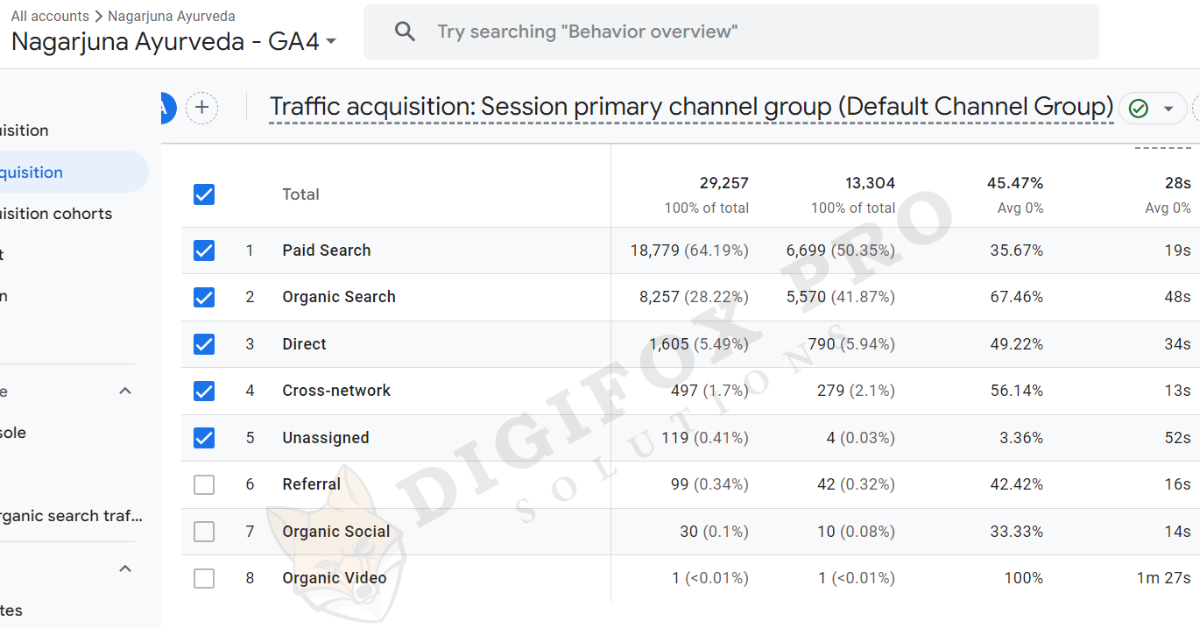1200x628 pixels.
Task: Open the acquisition cohorts sidebar item
Action: [x=56, y=214]
